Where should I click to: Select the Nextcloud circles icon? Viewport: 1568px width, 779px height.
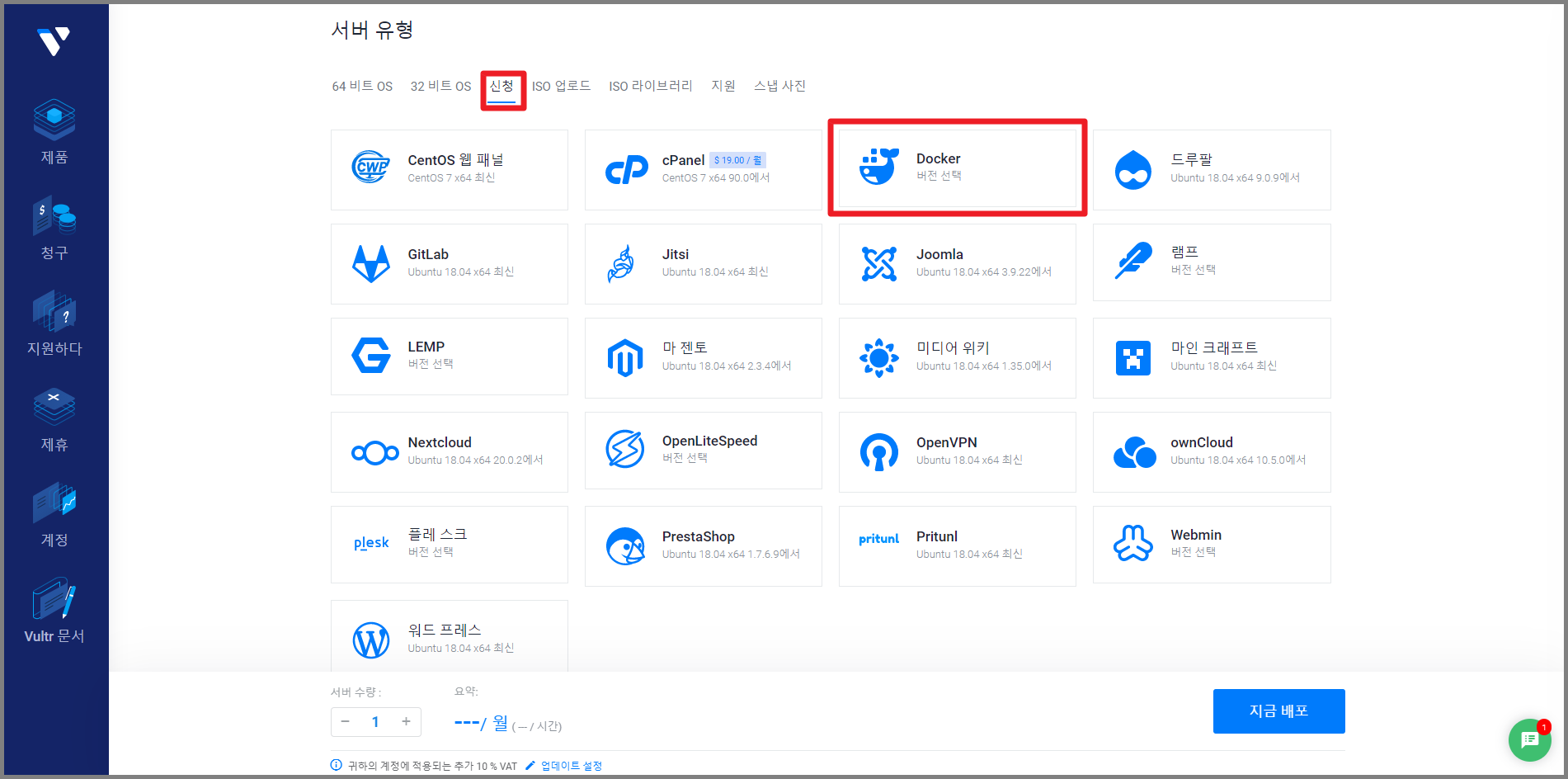[374, 452]
